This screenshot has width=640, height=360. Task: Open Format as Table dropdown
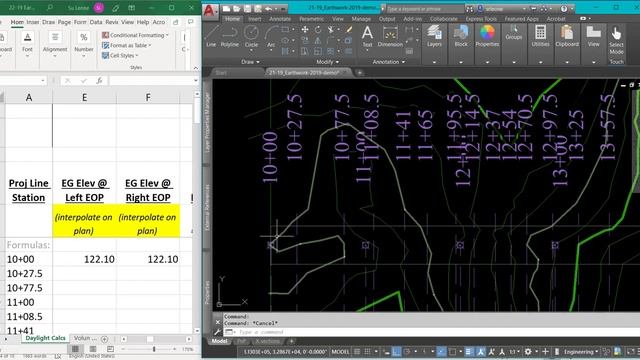click(x=127, y=45)
